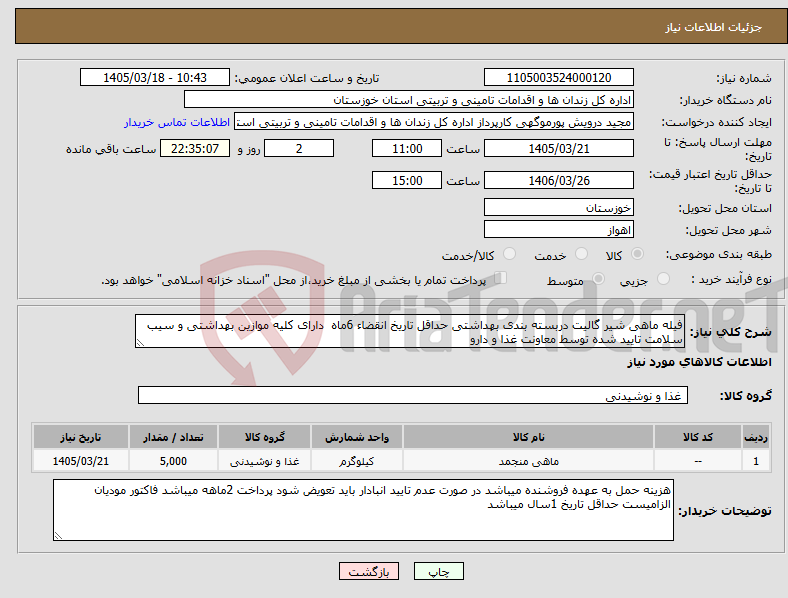Viewport: 788px width, 598px height.
Task: Click the quantity cell 5,000
Action: point(173,461)
